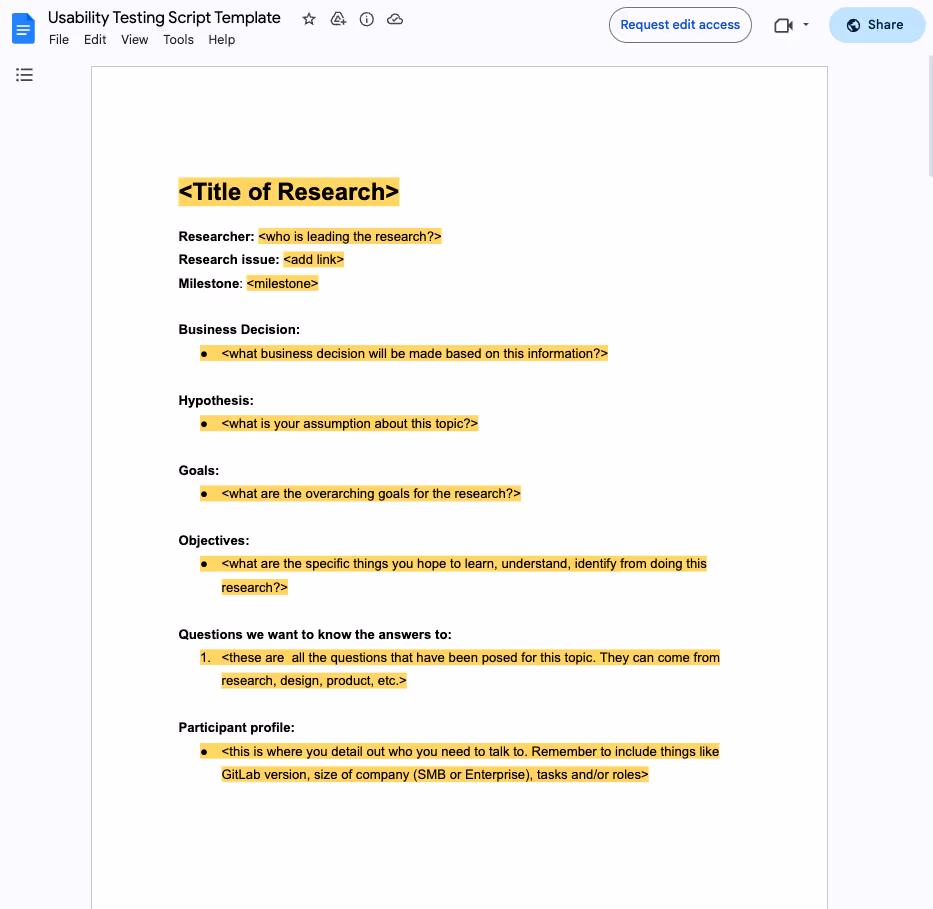Click '<this is where you detail out' line
This screenshot has width=933, height=909.
coord(470,751)
